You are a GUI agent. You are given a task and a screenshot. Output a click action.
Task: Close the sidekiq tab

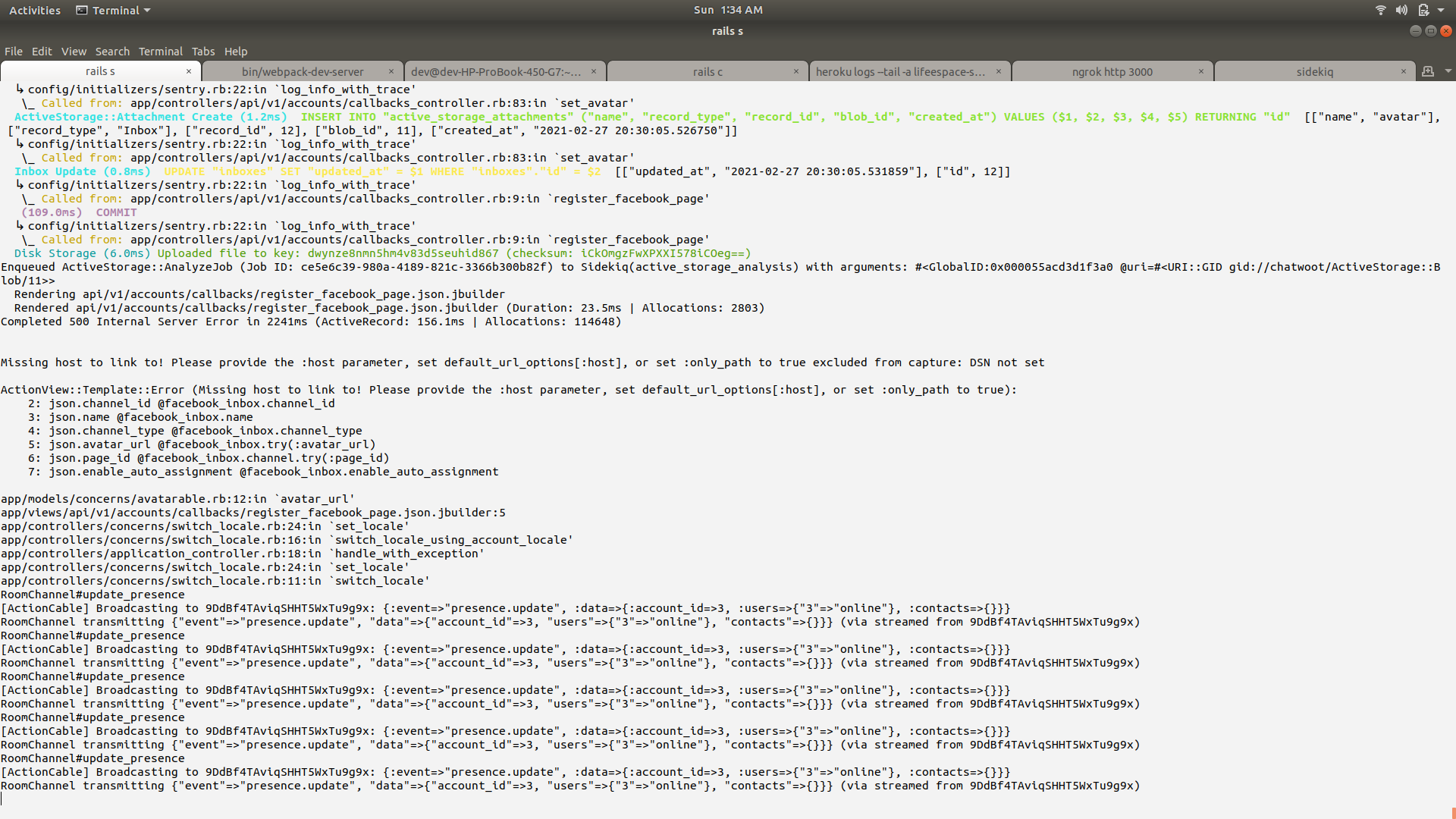(1404, 71)
